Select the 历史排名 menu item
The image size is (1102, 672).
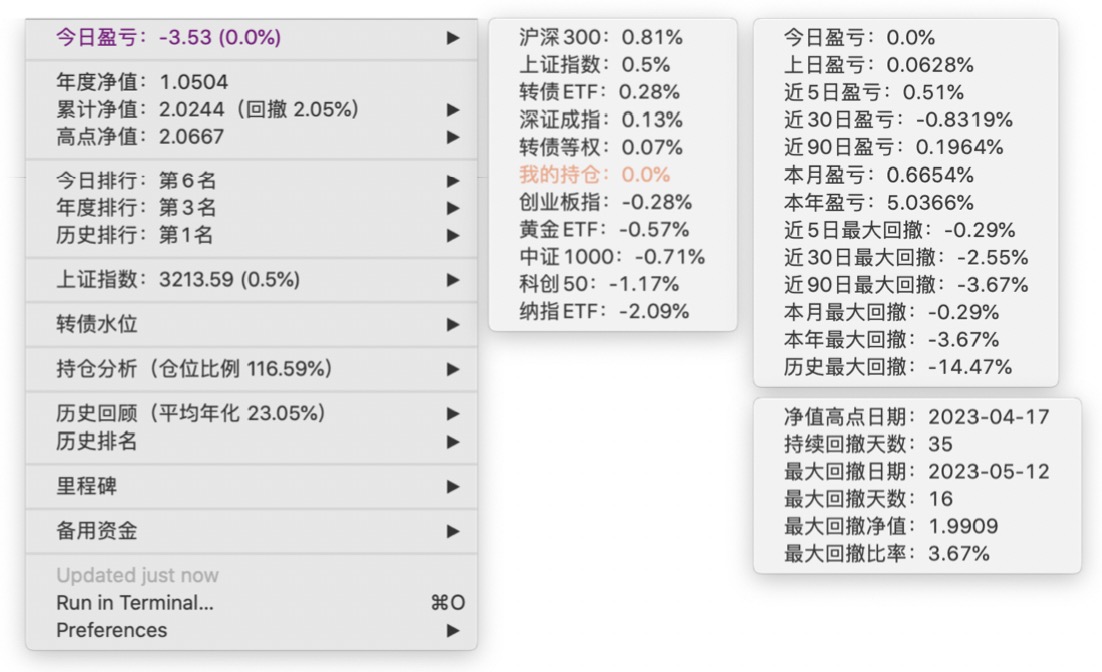tap(97, 441)
